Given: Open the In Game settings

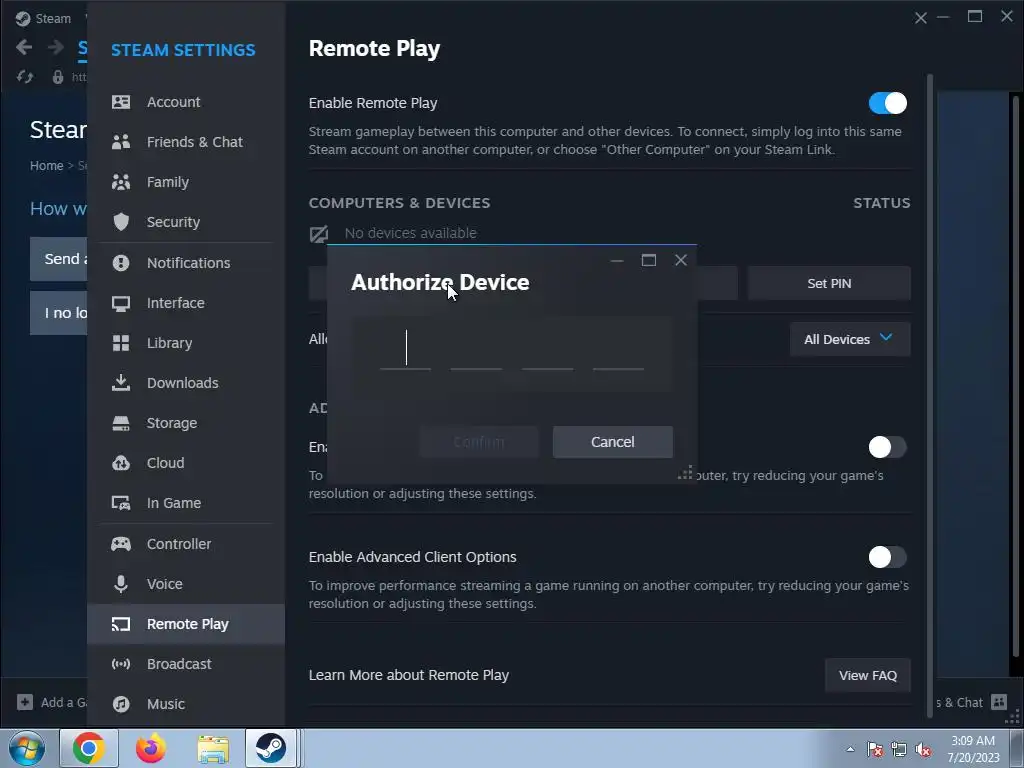Looking at the screenshot, I should pyautogui.click(x=186, y=503).
